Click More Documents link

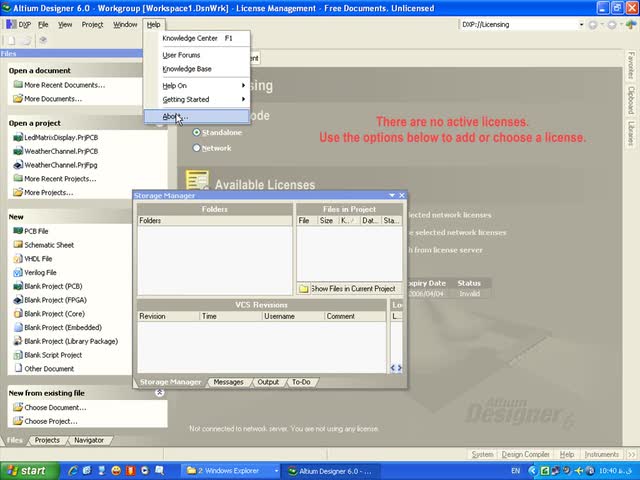[x=53, y=99]
